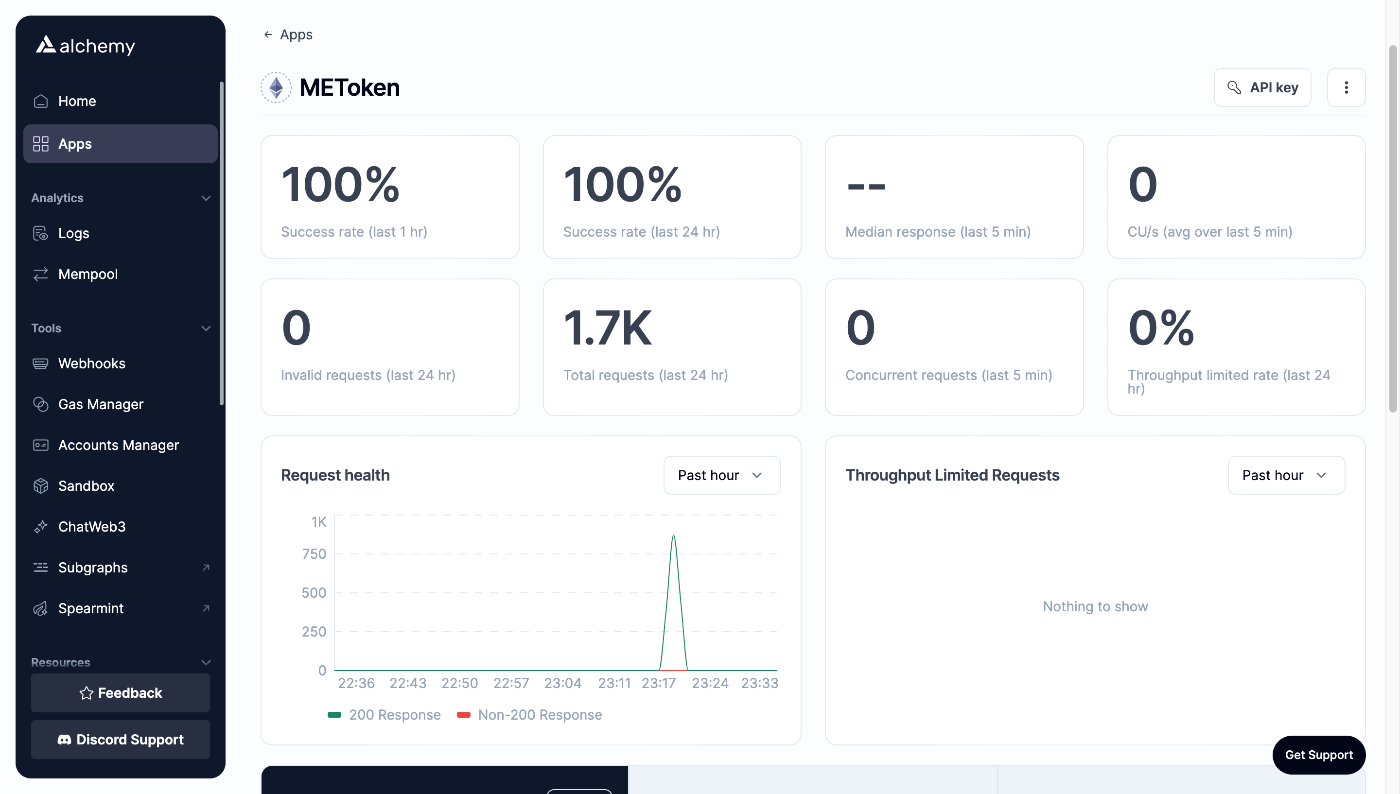1400x794 pixels.
Task: Click the Gas Manager icon
Action: pyautogui.click(x=41, y=404)
